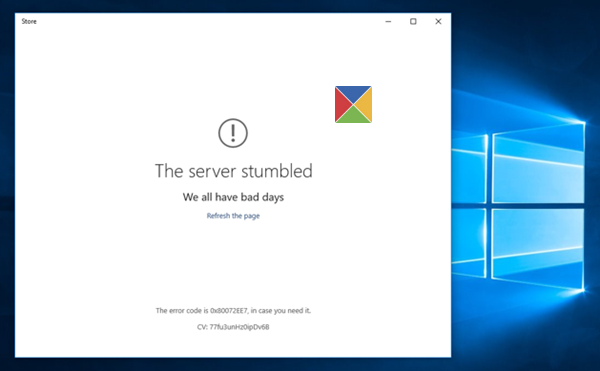The width and height of the screenshot is (600, 371).
Task: Close the Store window
Action: tap(439, 21)
